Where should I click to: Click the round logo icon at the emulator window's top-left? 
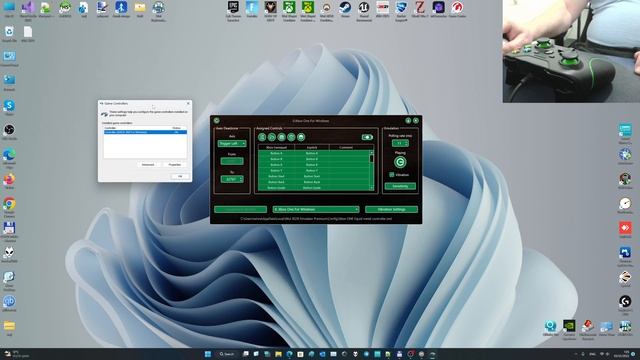point(216,120)
